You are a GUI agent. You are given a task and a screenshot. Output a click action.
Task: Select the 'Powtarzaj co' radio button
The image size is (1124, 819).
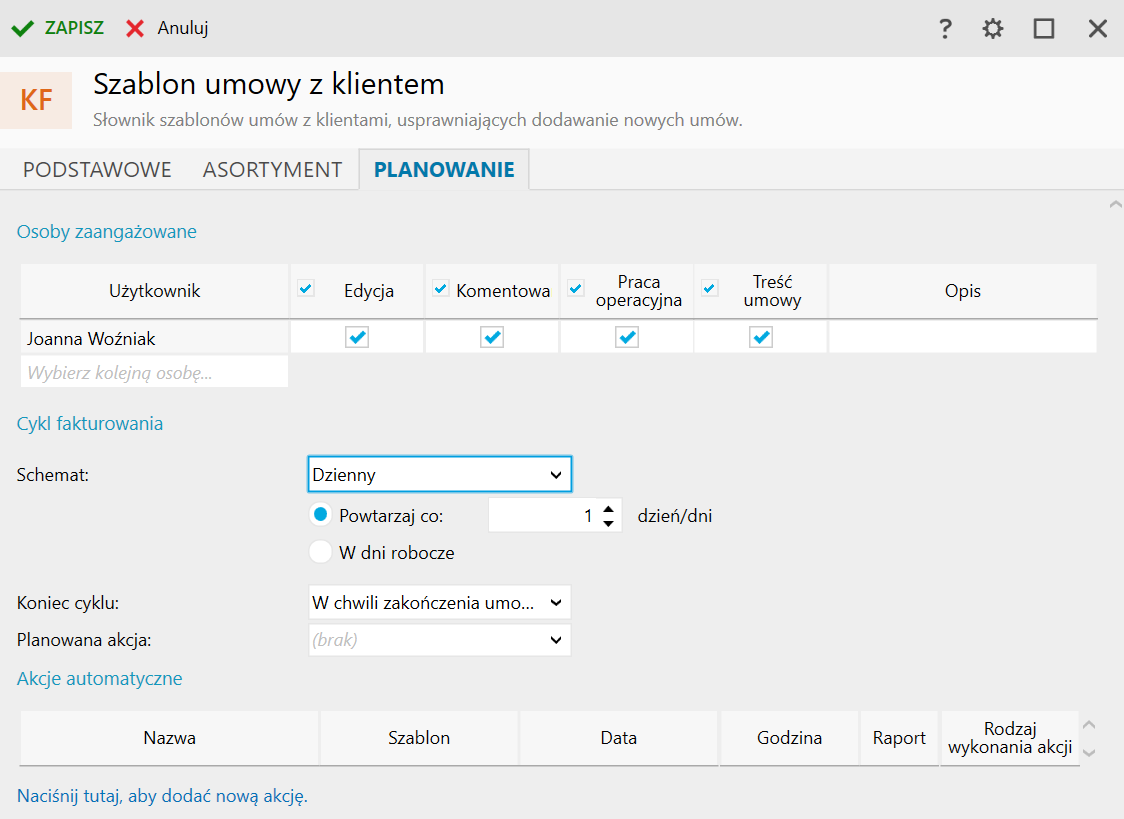coord(320,516)
